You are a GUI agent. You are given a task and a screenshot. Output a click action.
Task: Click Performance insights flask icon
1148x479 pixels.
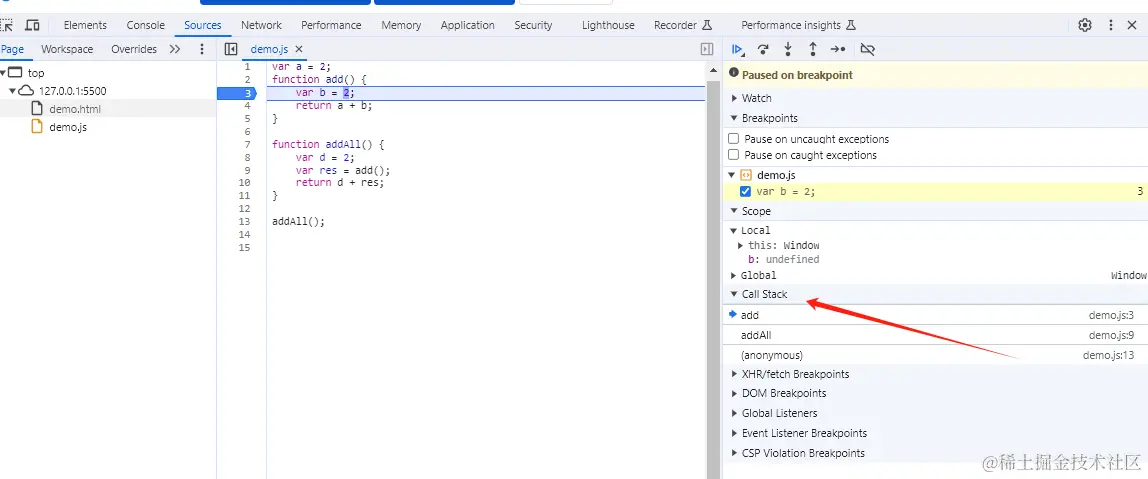(x=851, y=25)
